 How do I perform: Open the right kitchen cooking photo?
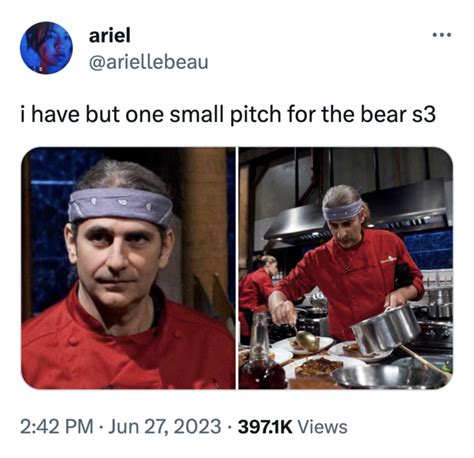[346, 268]
